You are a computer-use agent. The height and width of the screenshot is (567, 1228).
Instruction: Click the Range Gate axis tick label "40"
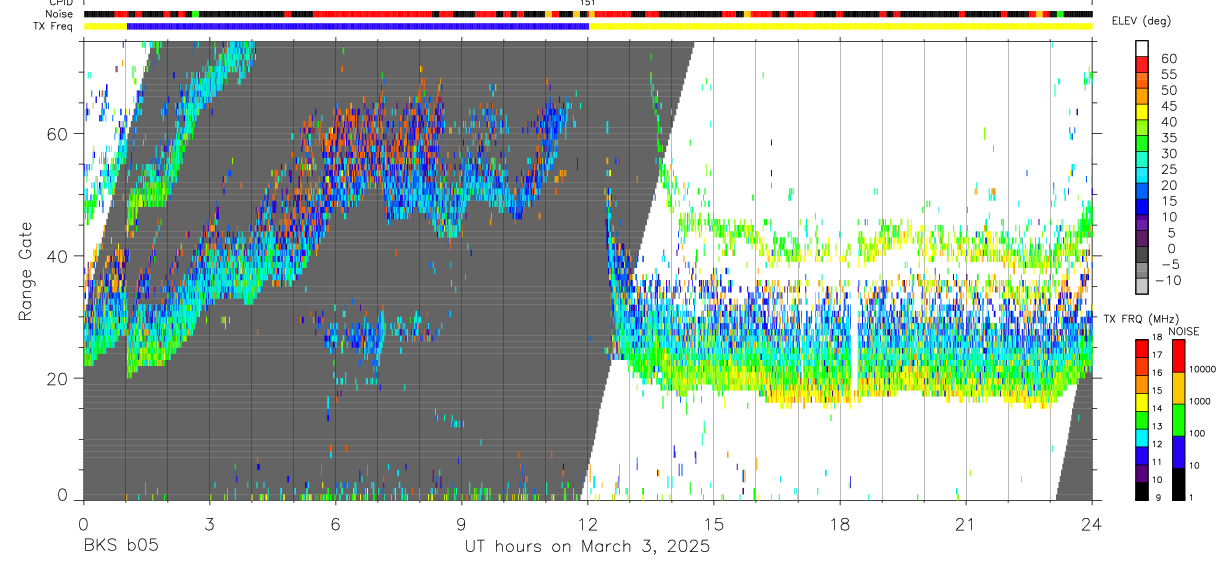coord(57,256)
